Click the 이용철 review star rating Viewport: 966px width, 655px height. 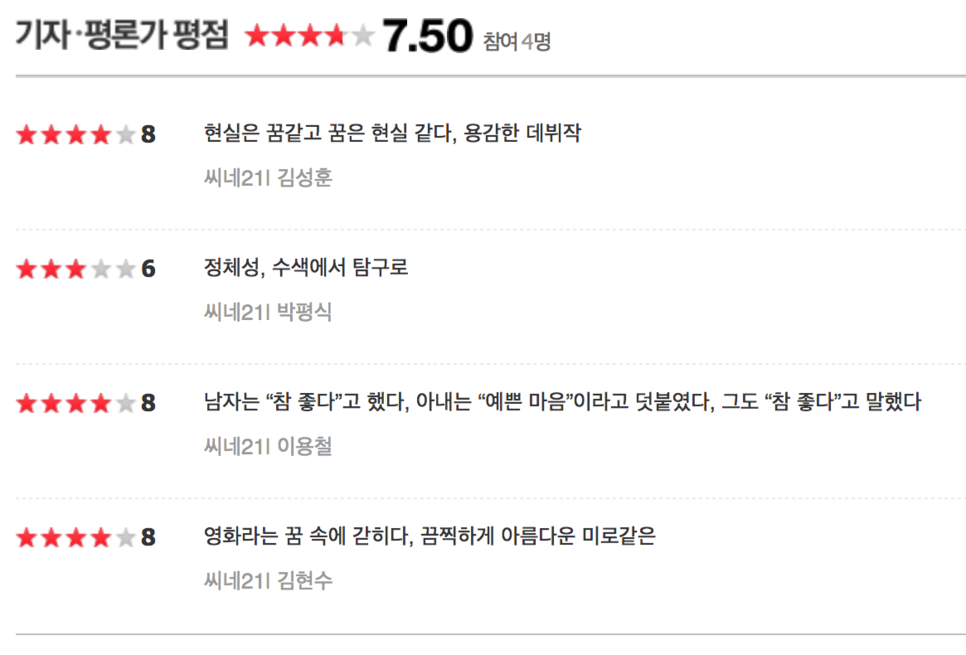(x=76, y=403)
